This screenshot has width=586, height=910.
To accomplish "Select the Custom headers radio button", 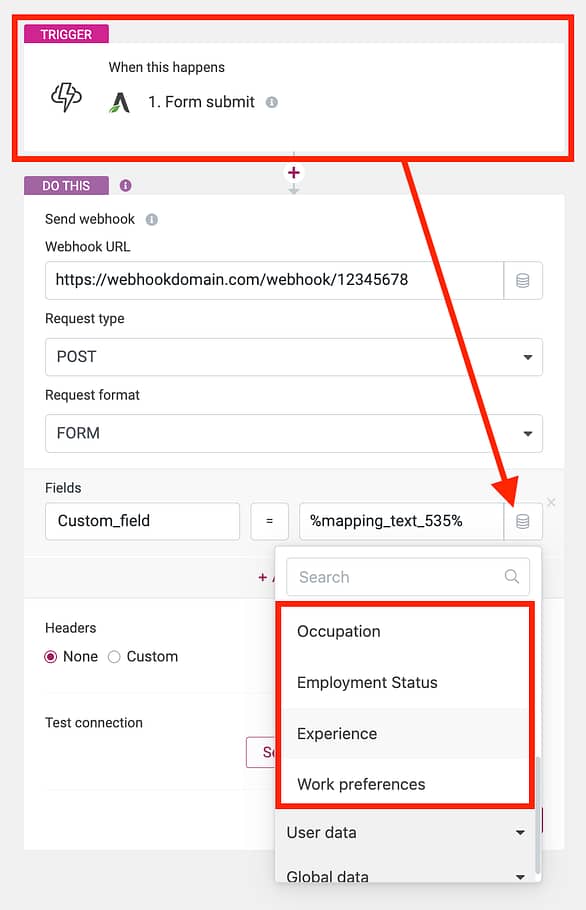I will [x=114, y=656].
